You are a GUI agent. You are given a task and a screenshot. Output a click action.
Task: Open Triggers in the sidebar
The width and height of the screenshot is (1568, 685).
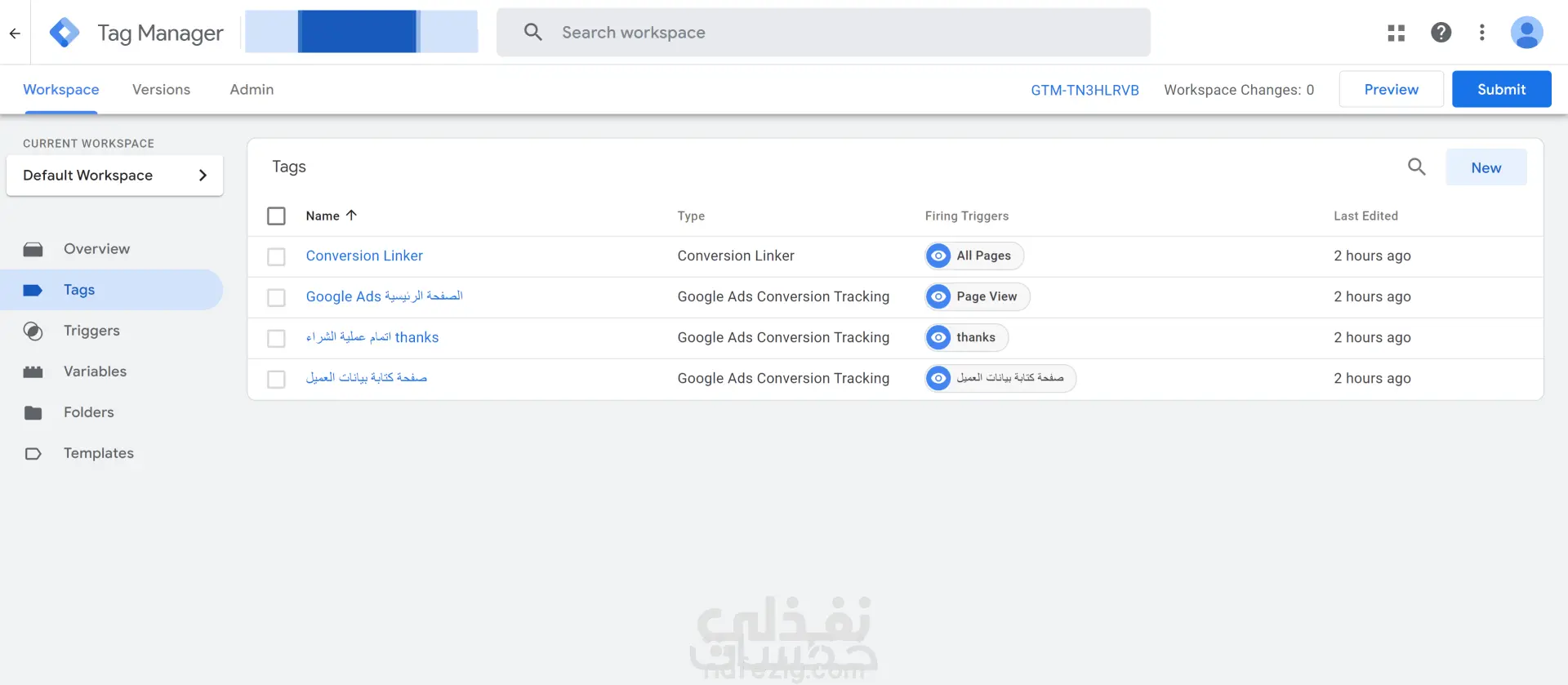coord(91,331)
